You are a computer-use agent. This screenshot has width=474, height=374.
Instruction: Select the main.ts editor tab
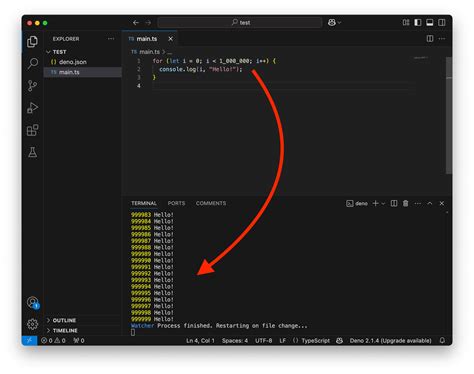pos(150,39)
